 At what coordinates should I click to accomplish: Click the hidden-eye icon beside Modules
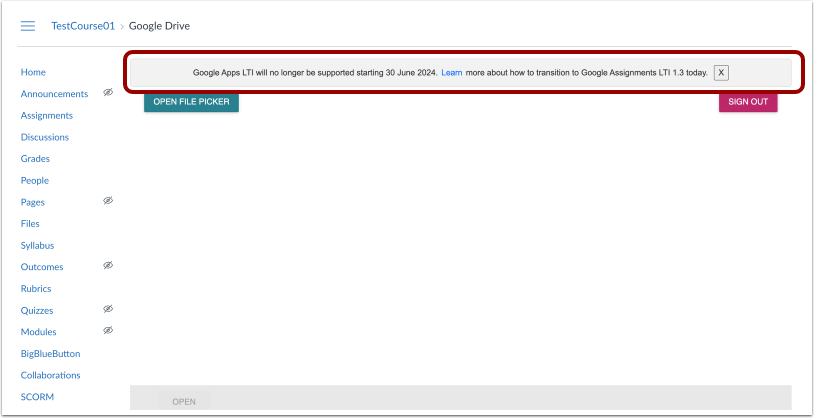(x=108, y=330)
